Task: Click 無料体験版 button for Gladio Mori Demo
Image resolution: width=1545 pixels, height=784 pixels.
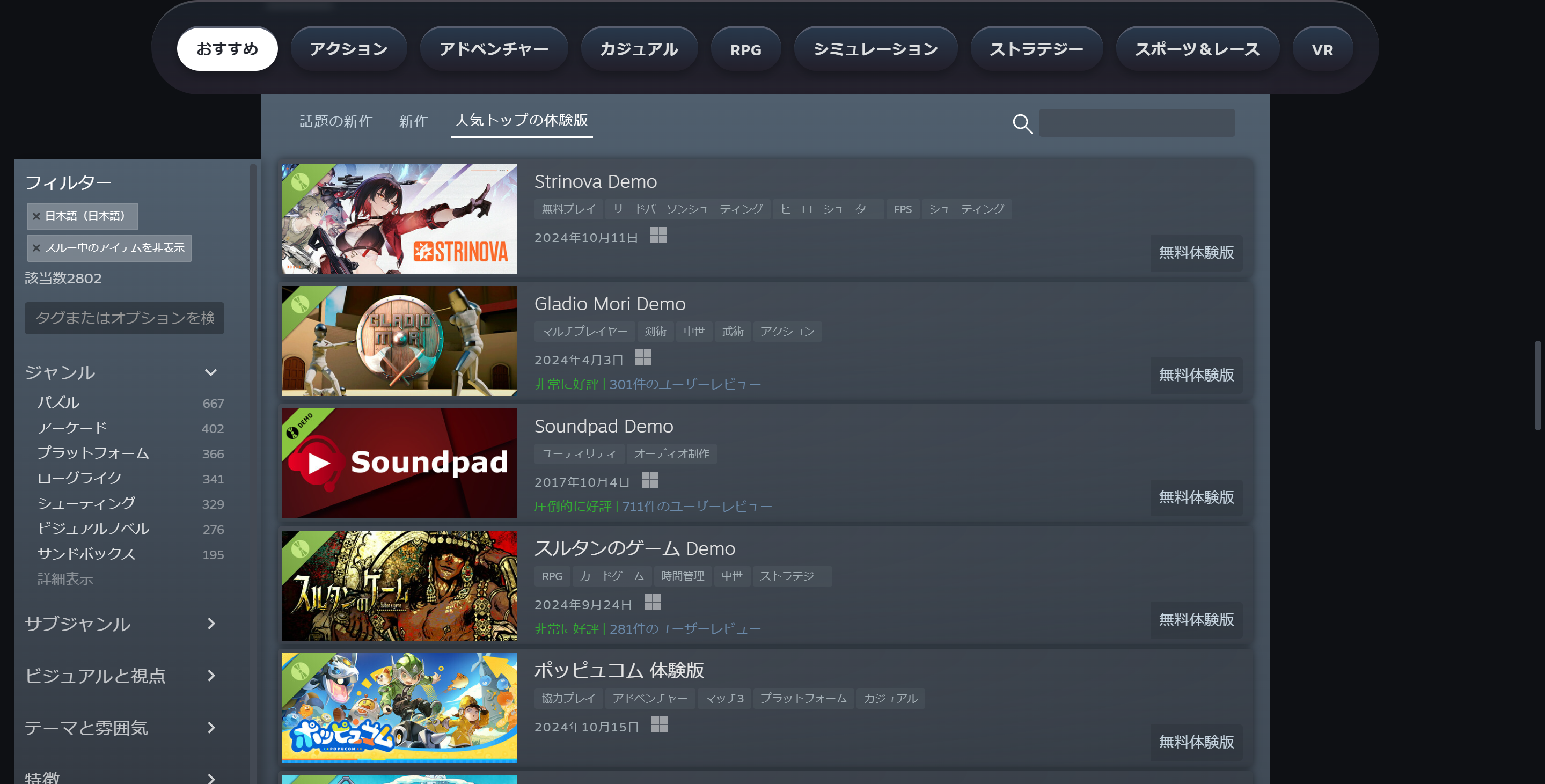Action: tap(1196, 375)
